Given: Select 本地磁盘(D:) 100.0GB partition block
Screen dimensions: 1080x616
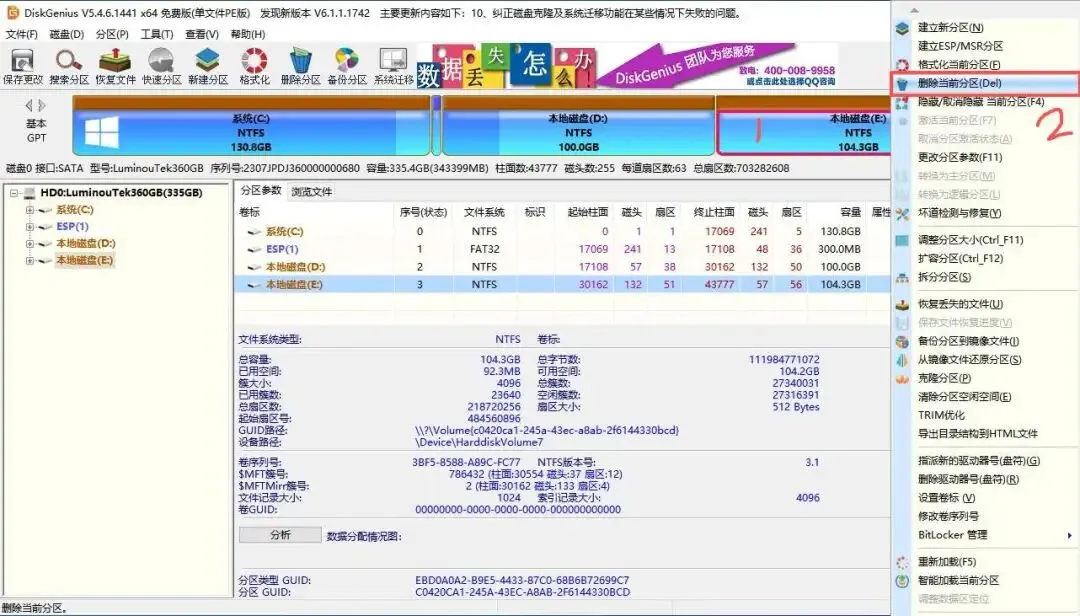Looking at the screenshot, I should click(579, 125).
